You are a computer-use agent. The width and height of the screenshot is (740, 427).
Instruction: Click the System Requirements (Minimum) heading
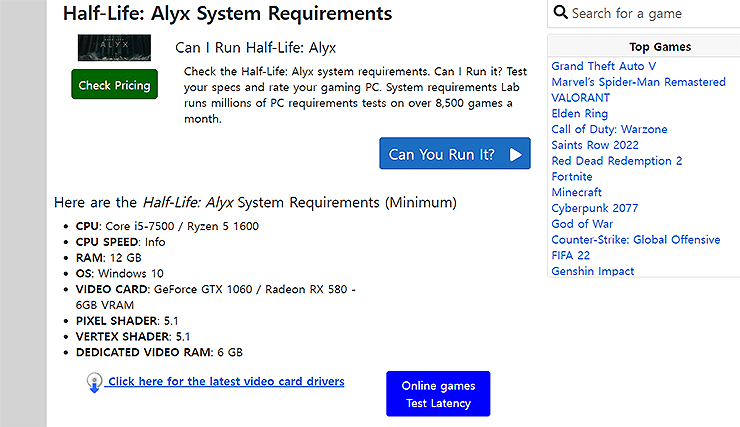tap(255, 202)
